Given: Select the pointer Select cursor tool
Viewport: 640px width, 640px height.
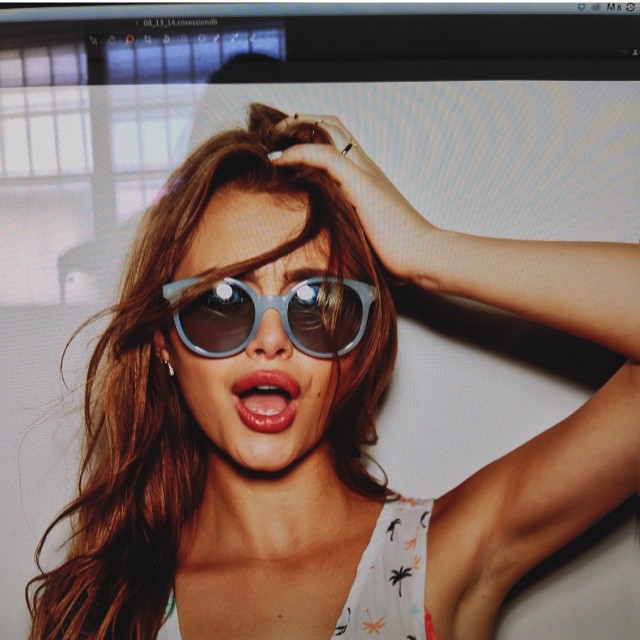Looking at the screenshot, I should click(x=93, y=40).
